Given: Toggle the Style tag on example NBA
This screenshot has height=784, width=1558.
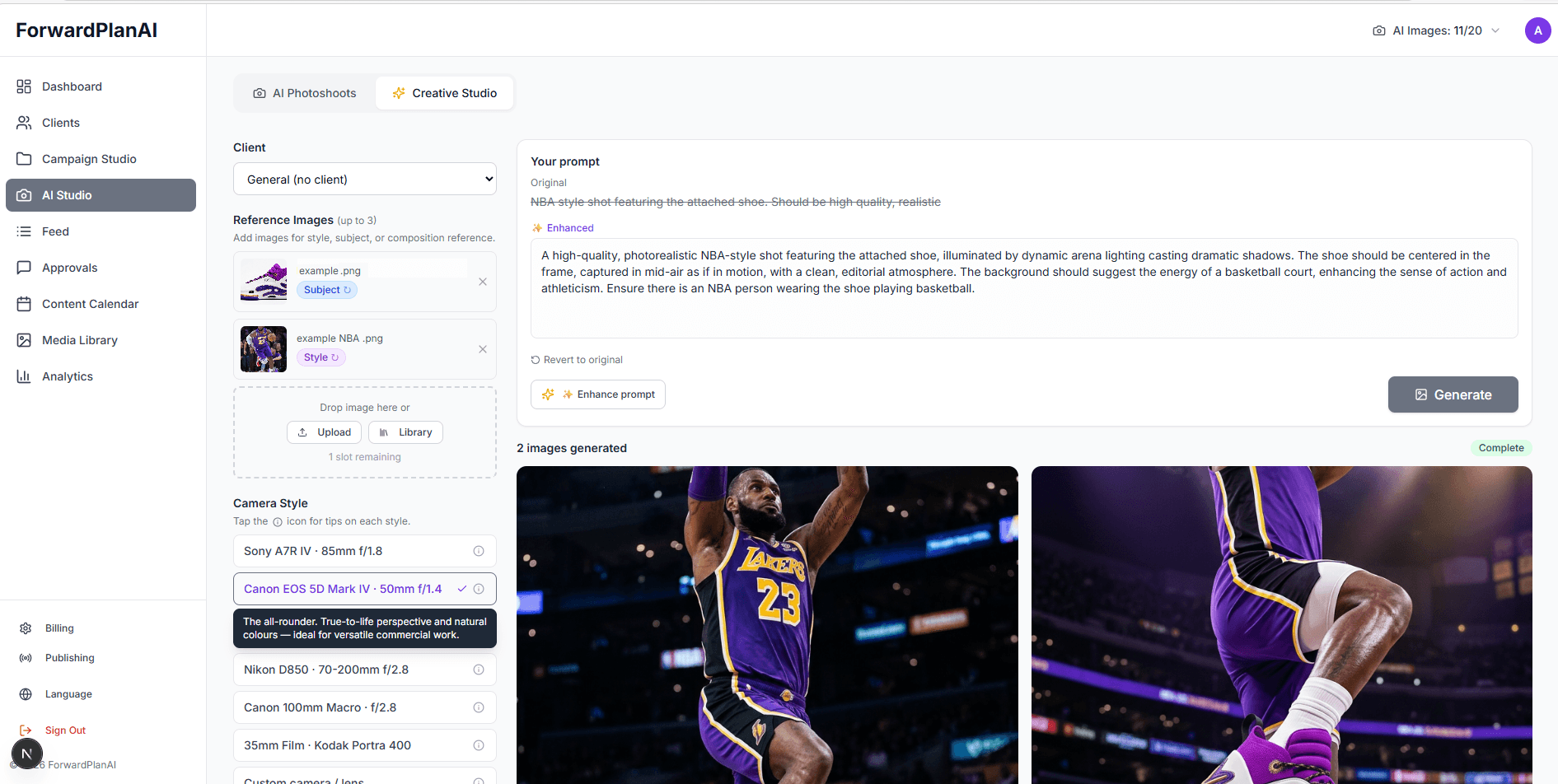Looking at the screenshot, I should pyautogui.click(x=320, y=357).
